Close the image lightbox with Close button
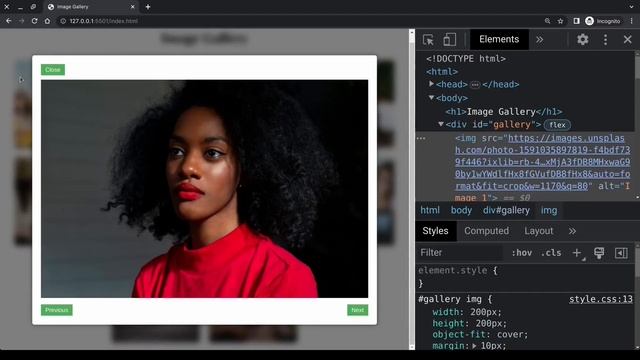 (53, 70)
